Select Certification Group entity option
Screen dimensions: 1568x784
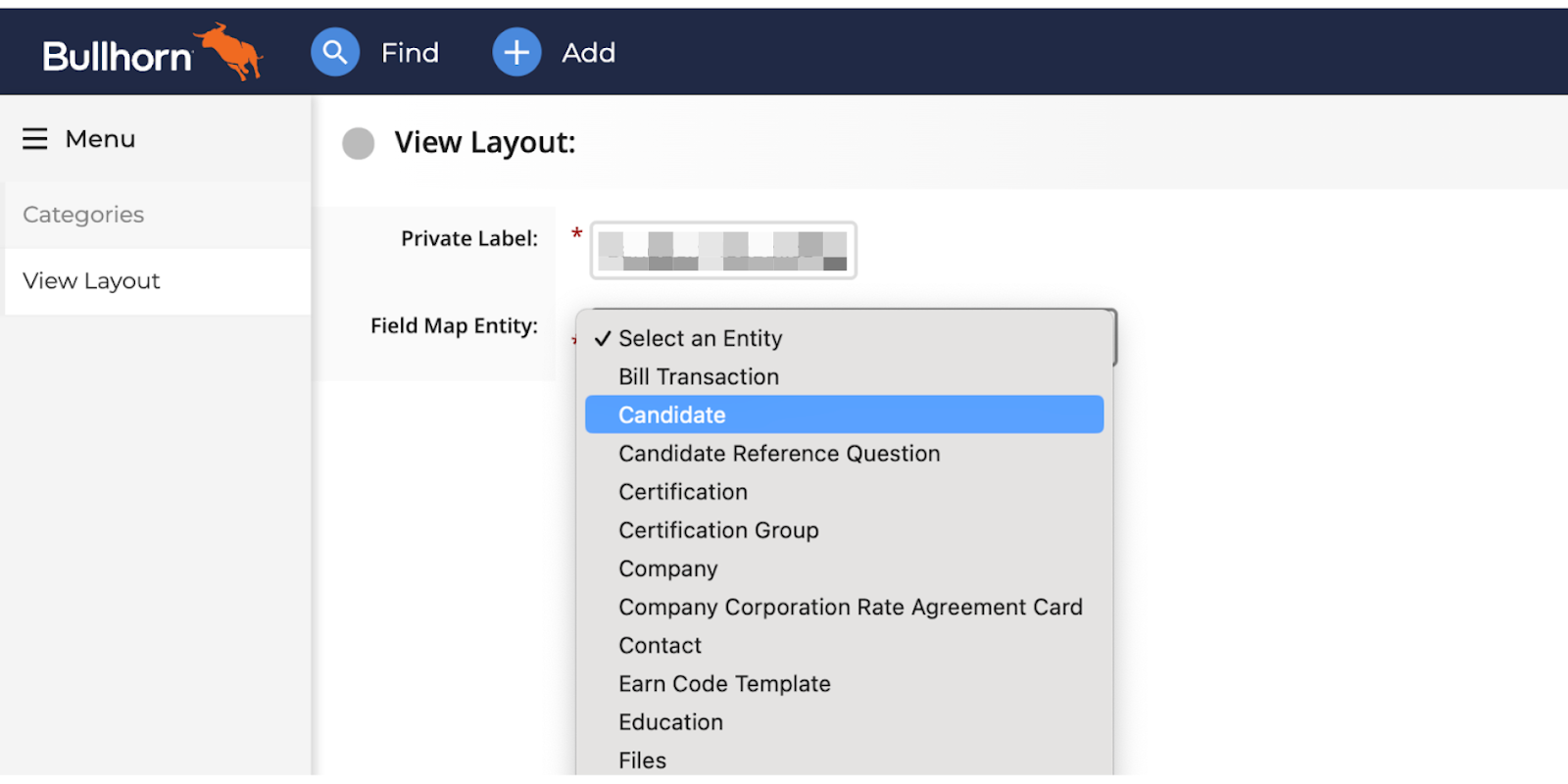(718, 530)
